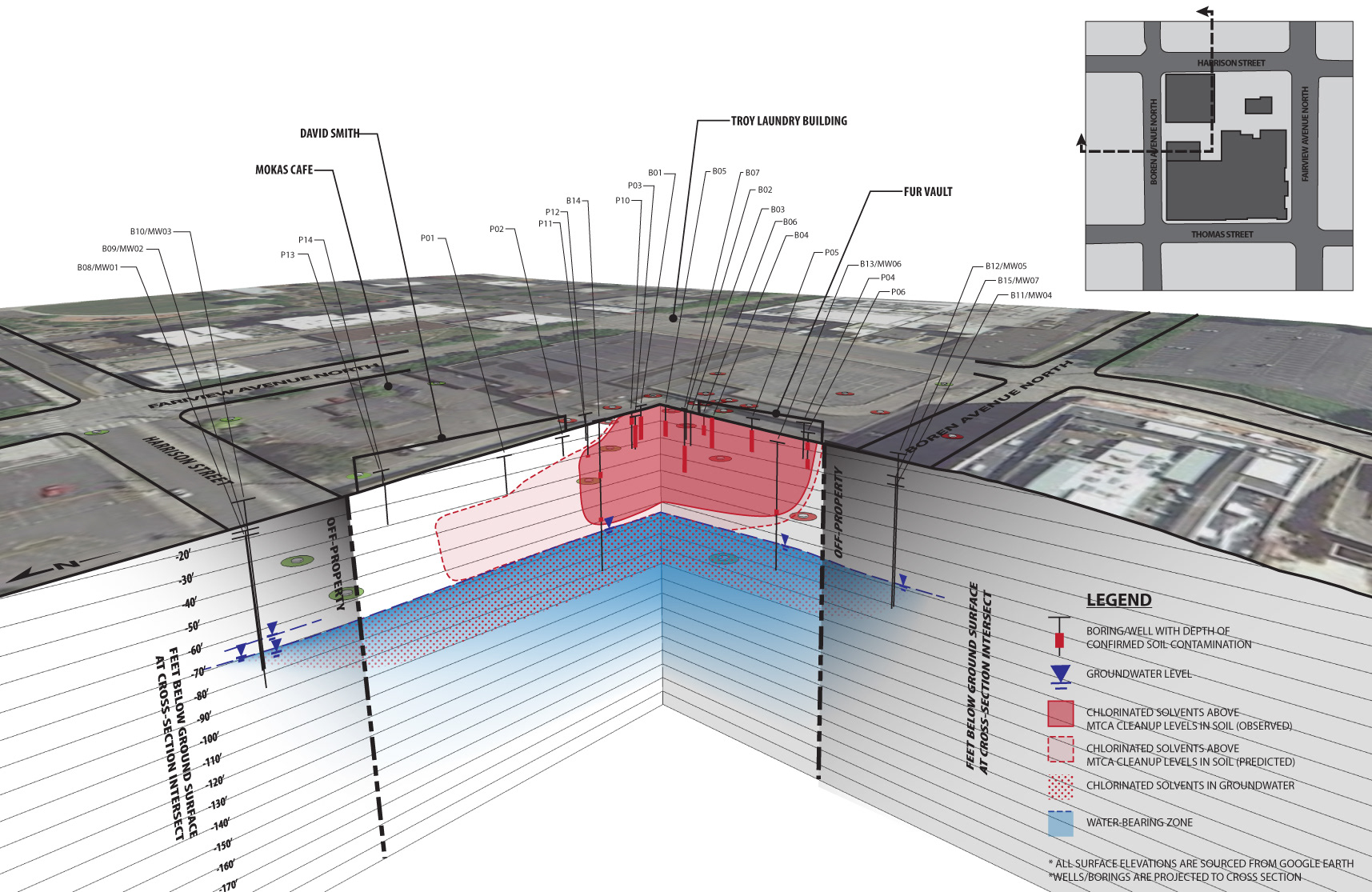The width and height of the screenshot is (1372, 892).
Task: Click the TROY LAUNDRY BUILDING label
Action: click(789, 121)
